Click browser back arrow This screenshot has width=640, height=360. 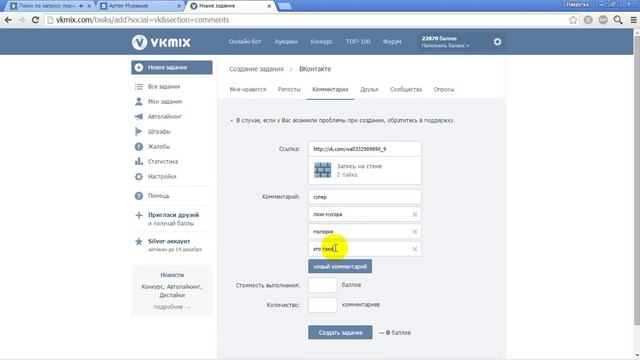(x=8, y=20)
